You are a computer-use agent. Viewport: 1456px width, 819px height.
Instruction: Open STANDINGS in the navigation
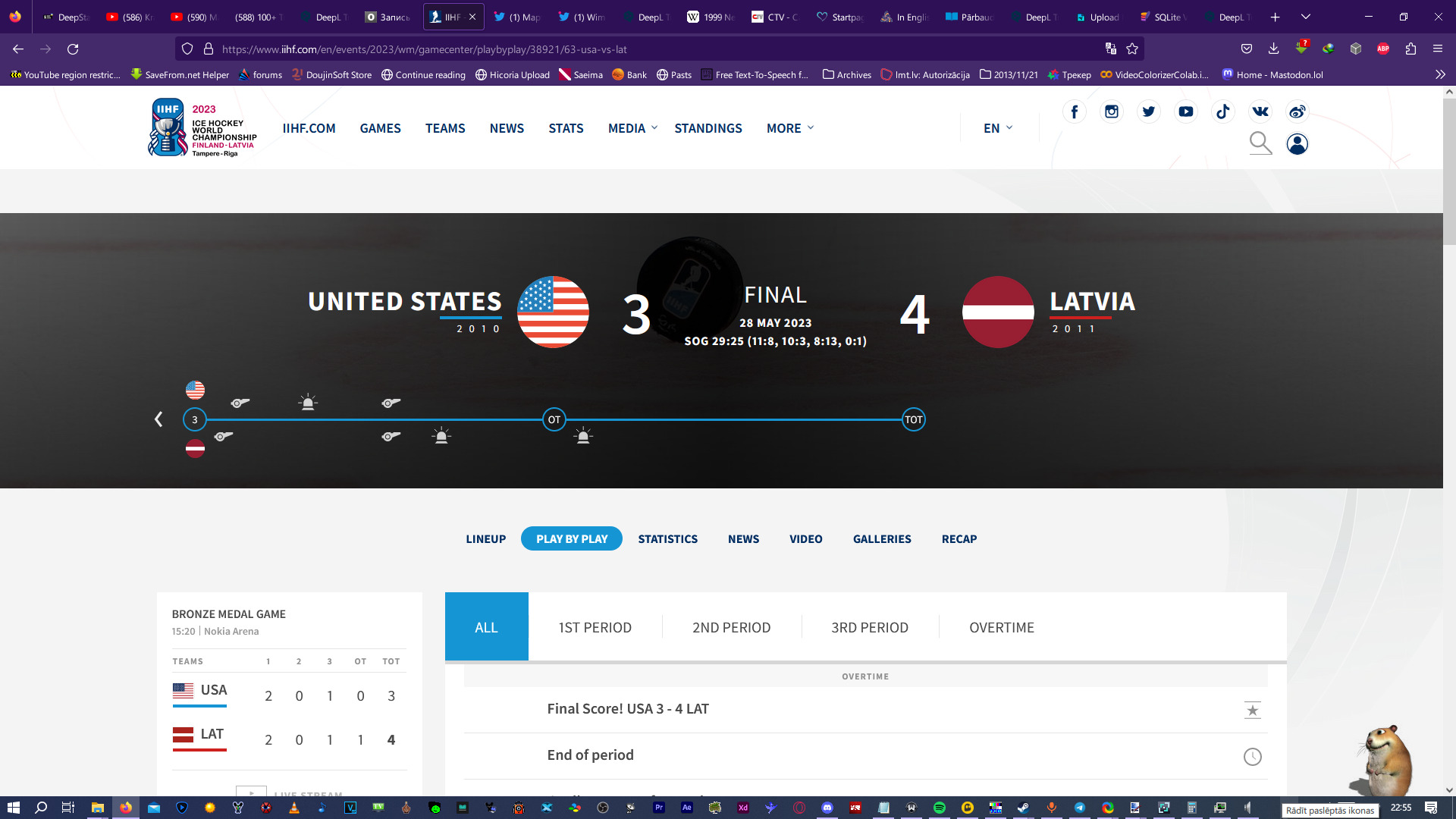click(708, 128)
